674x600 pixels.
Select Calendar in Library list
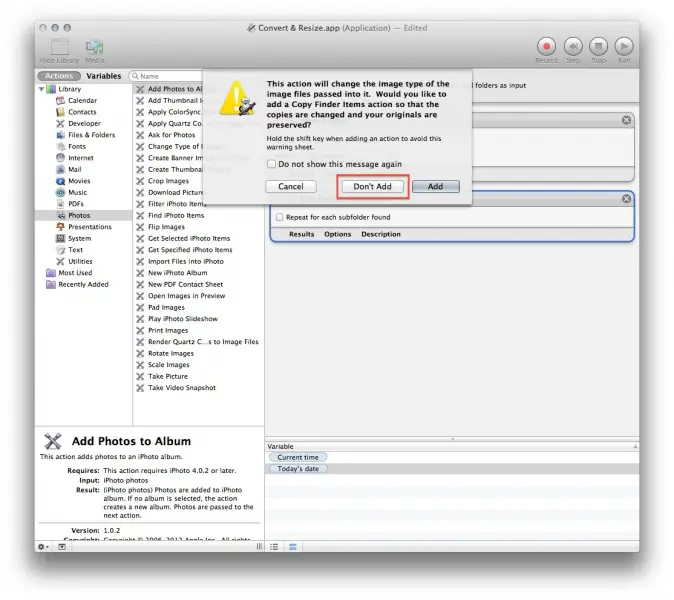[83, 100]
